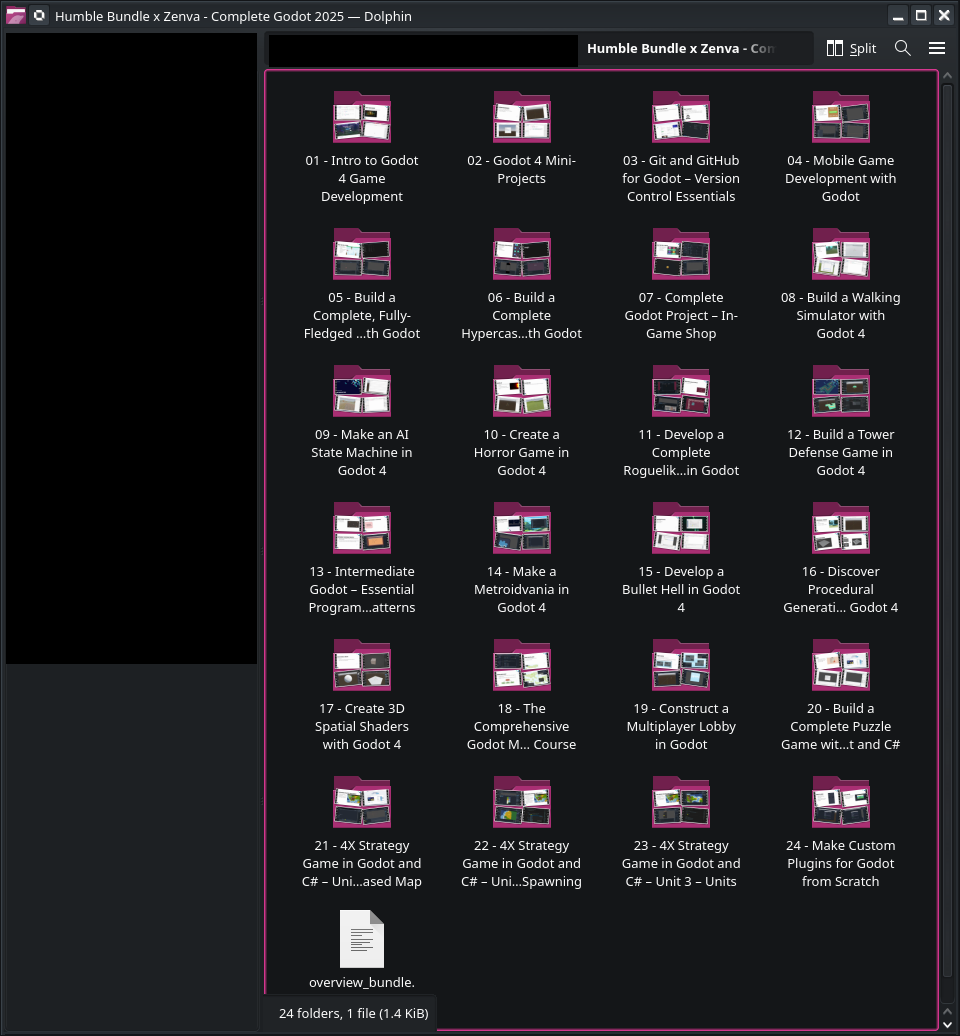Open folder icon 10 - Create a Horror Game
This screenshot has width=960, height=1036.
(x=521, y=391)
